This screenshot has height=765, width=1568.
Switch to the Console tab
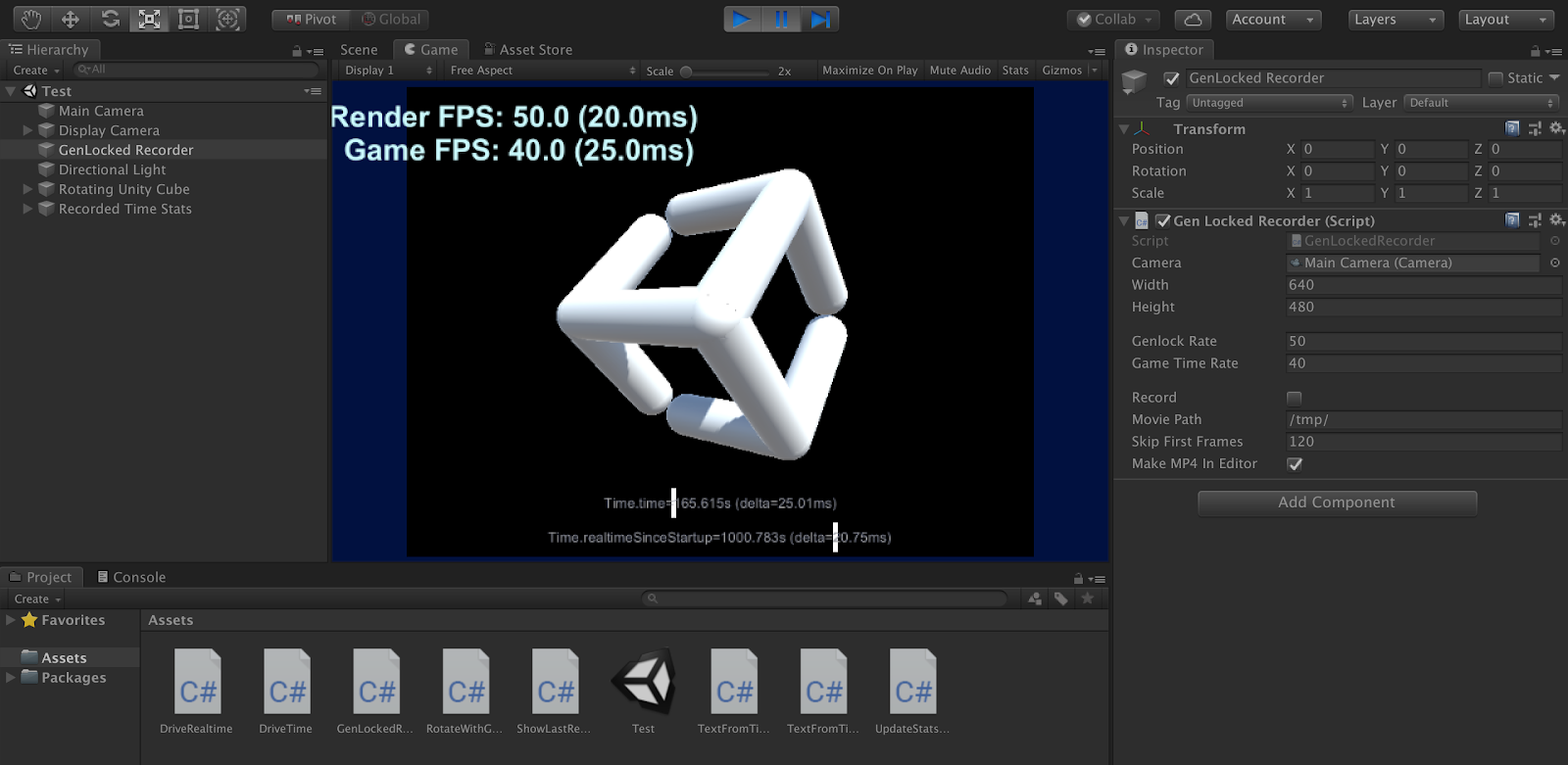pyautogui.click(x=131, y=578)
